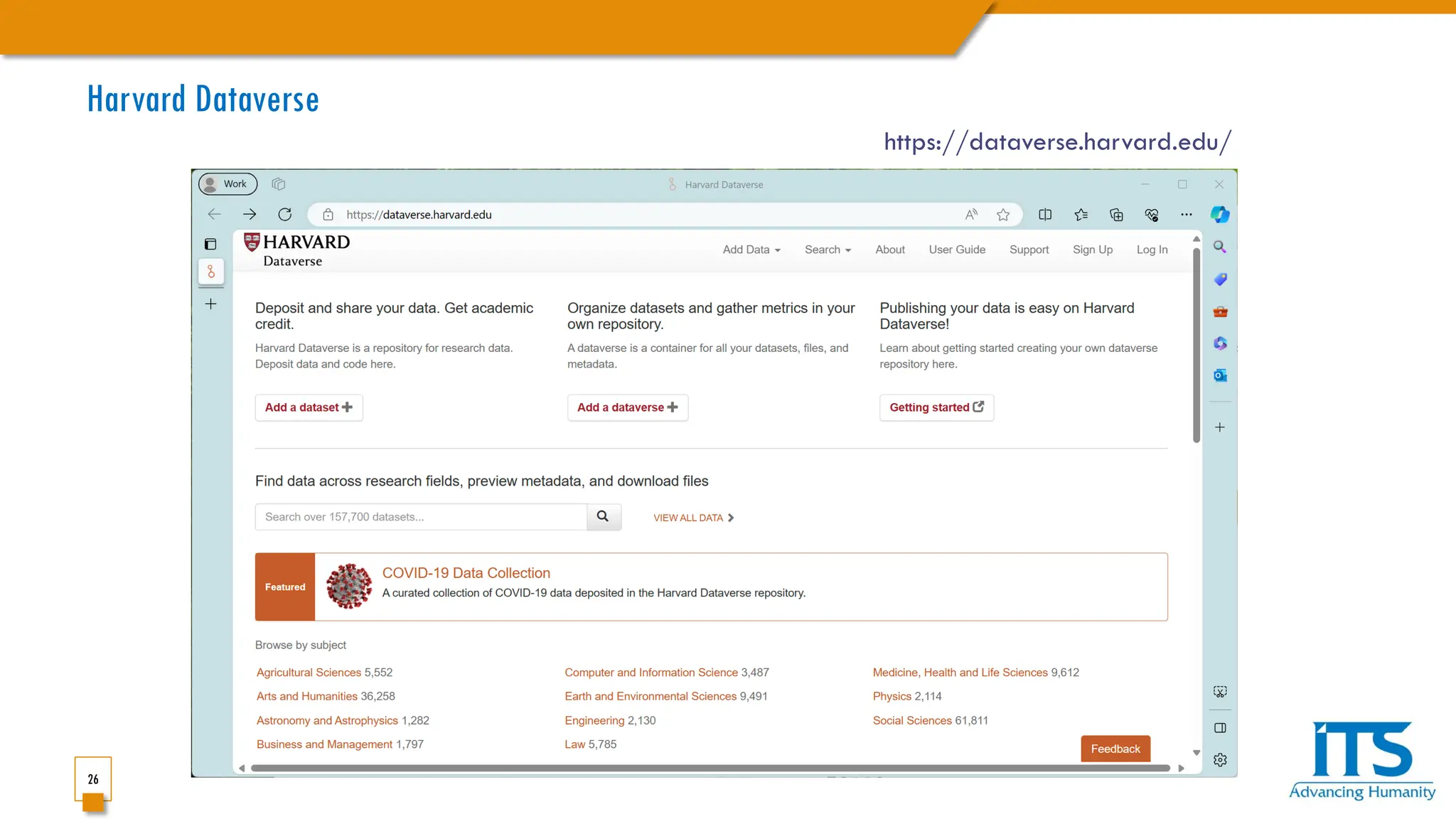Open the Copilot icon in the toolbar
Screen dimensions: 1456x819
tap(1220, 215)
